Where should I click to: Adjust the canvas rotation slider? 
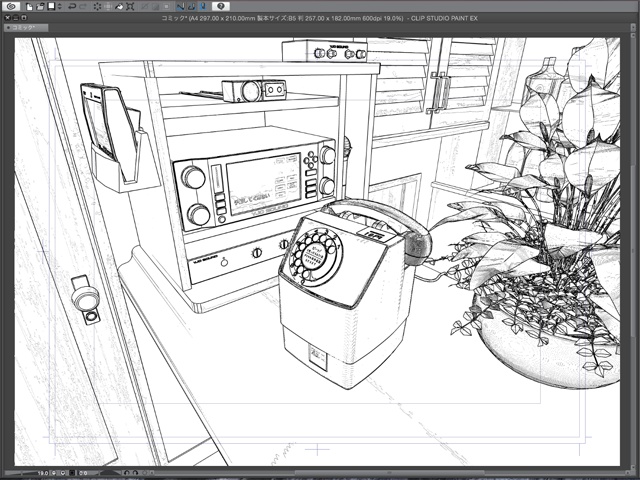tap(109, 473)
